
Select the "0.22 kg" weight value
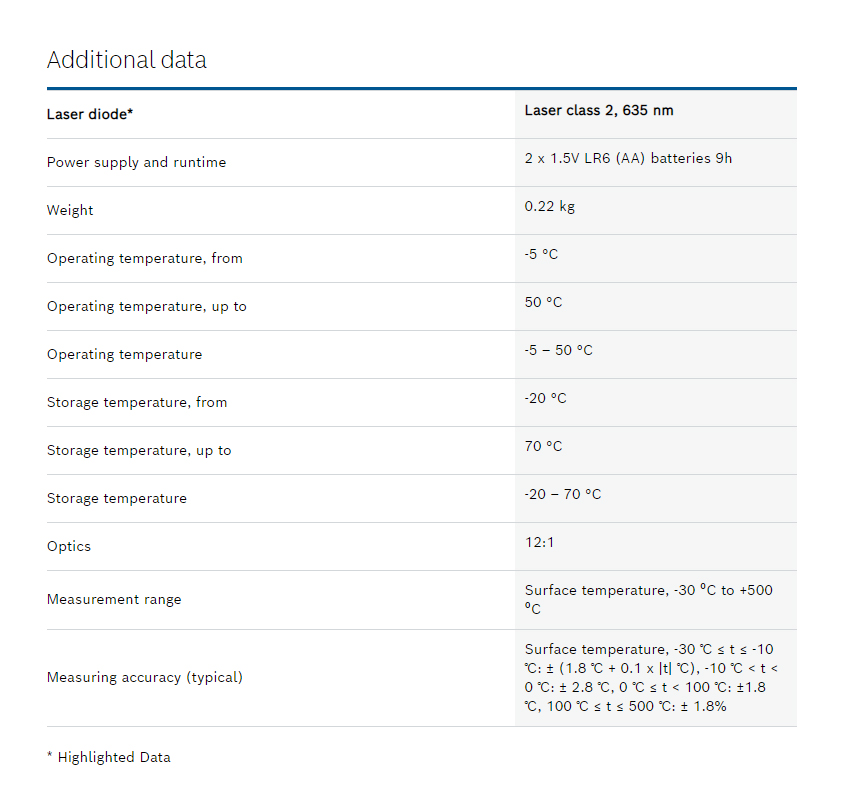pos(549,206)
